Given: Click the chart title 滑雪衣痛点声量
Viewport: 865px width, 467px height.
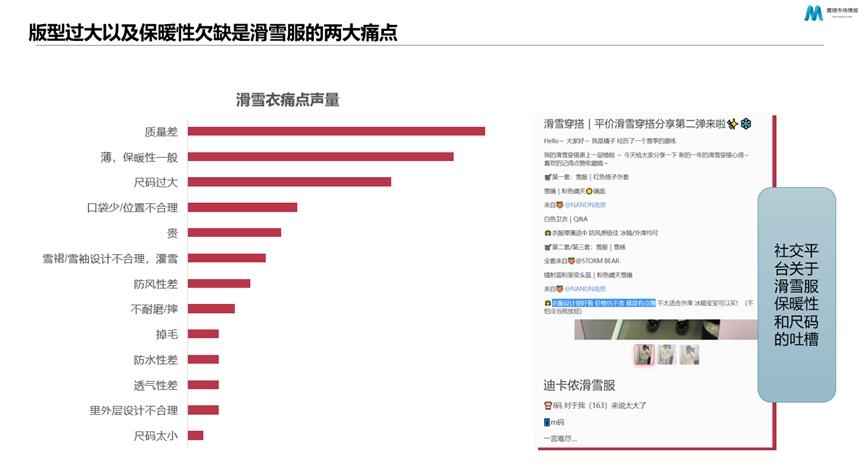Looking at the screenshot, I should pos(287,99).
